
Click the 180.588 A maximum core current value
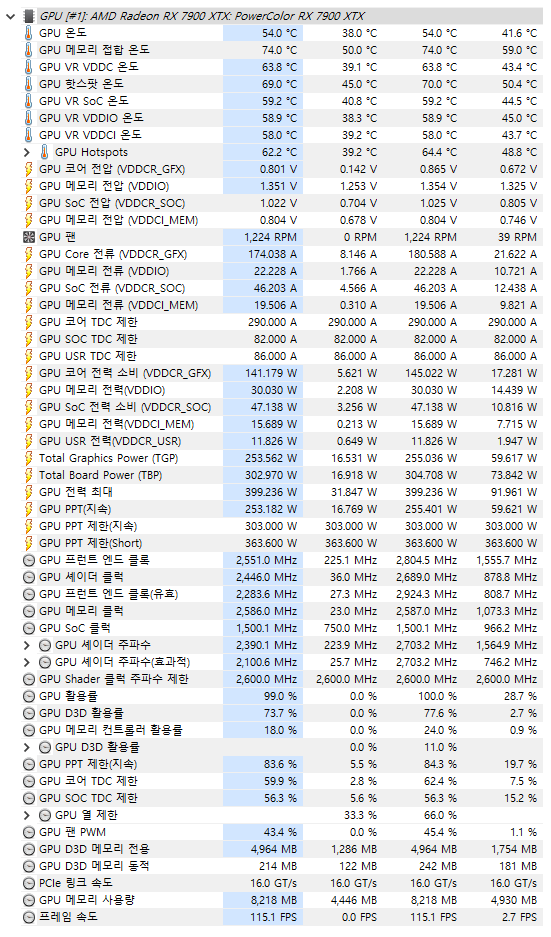coord(433,254)
